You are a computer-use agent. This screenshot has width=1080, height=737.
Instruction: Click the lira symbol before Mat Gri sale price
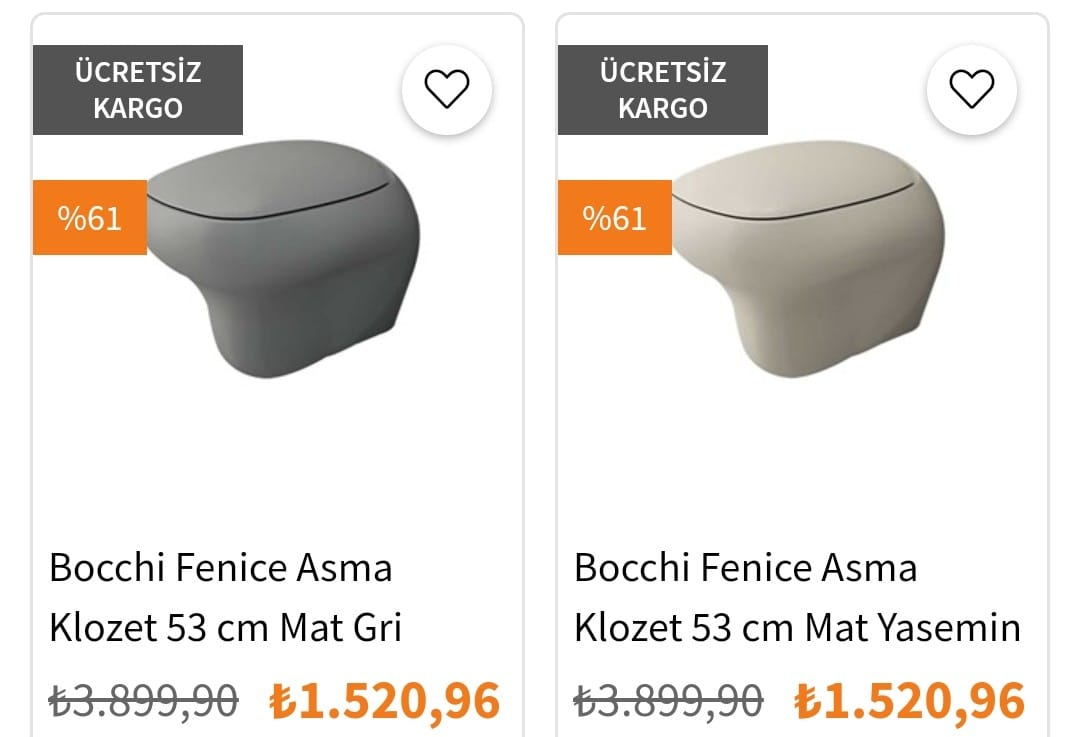pos(283,701)
